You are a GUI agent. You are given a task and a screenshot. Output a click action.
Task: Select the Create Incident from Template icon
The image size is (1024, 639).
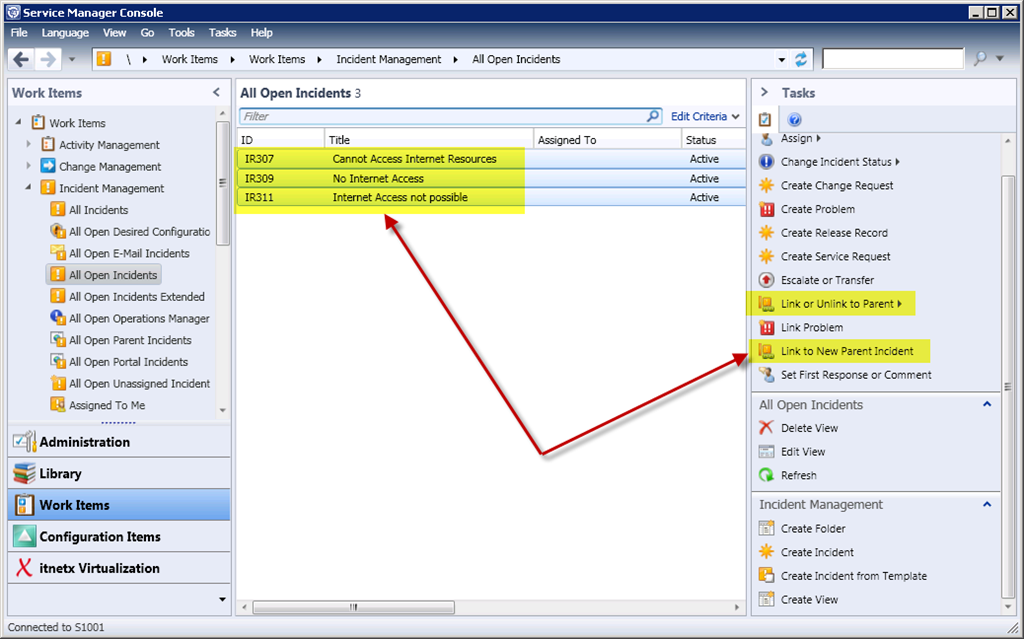click(767, 576)
